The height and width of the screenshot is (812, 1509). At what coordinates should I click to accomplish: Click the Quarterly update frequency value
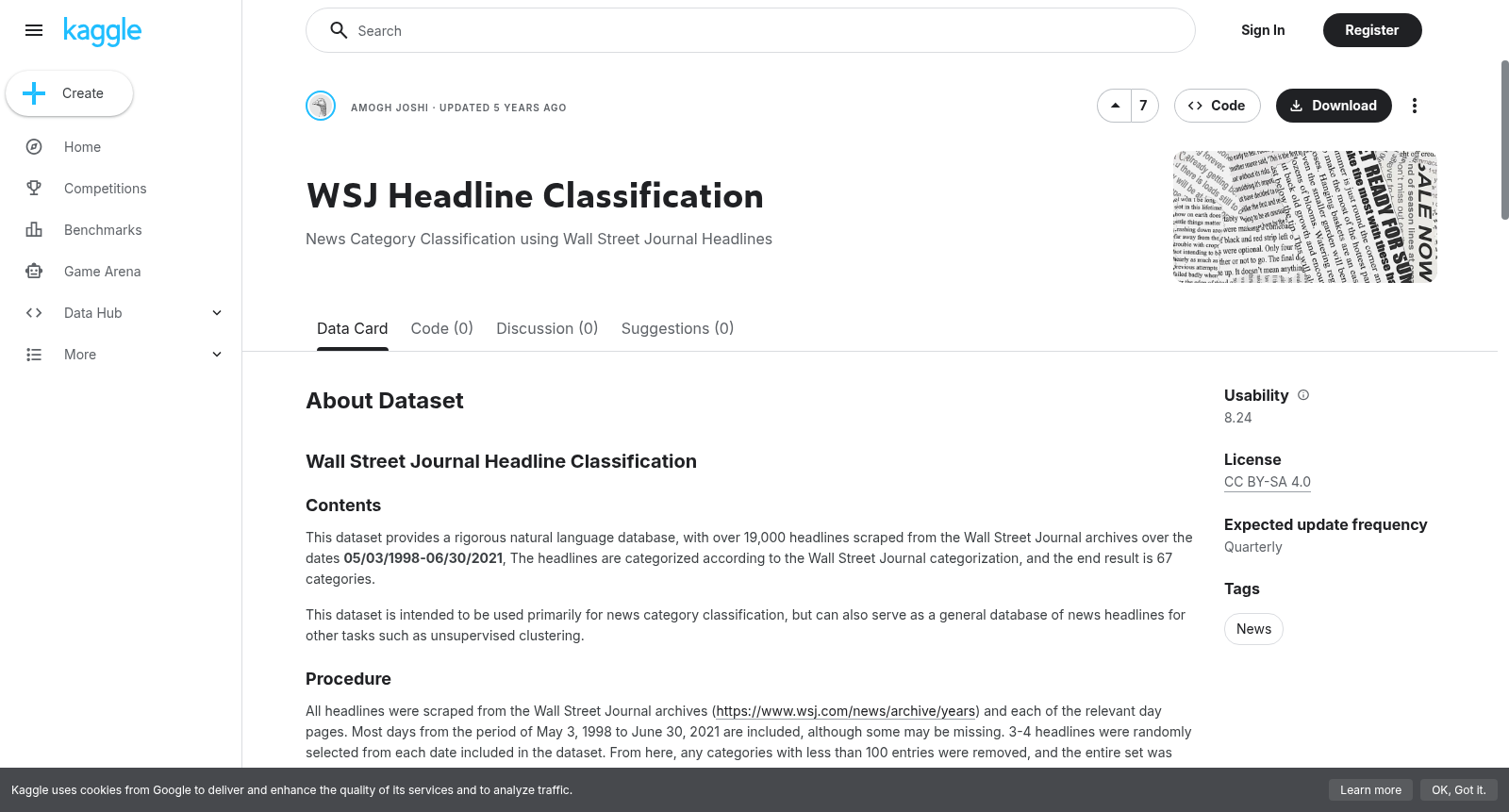coord(1253,547)
